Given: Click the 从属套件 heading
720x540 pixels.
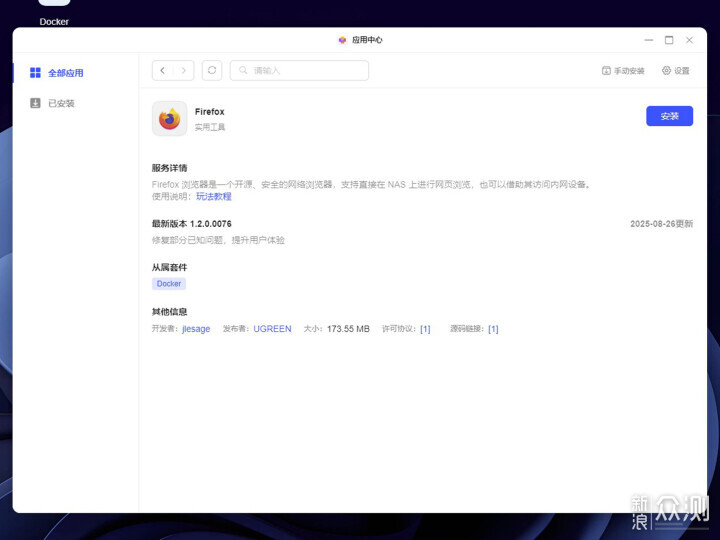Looking at the screenshot, I should 169,267.
